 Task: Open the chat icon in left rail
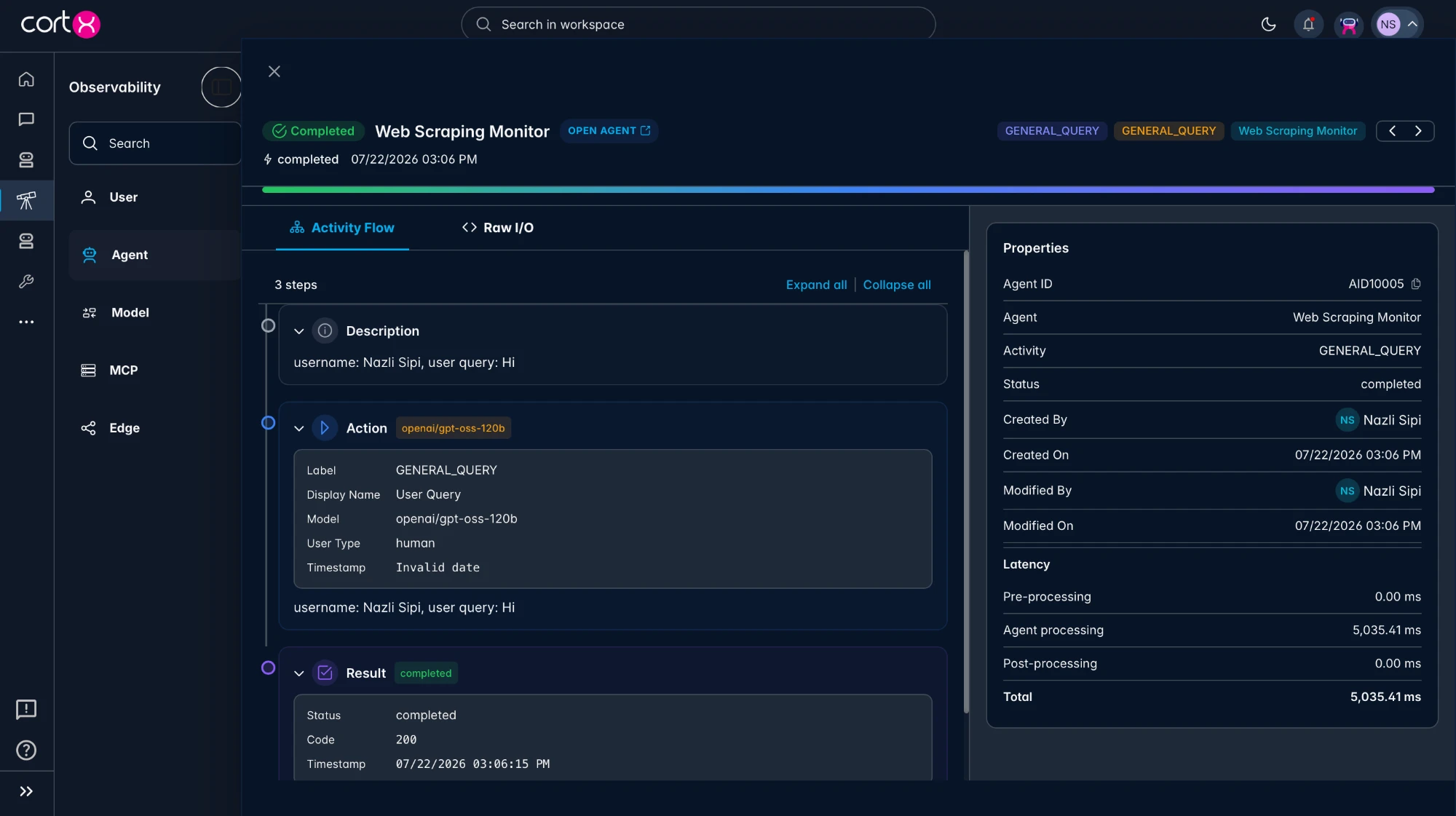[x=26, y=119]
